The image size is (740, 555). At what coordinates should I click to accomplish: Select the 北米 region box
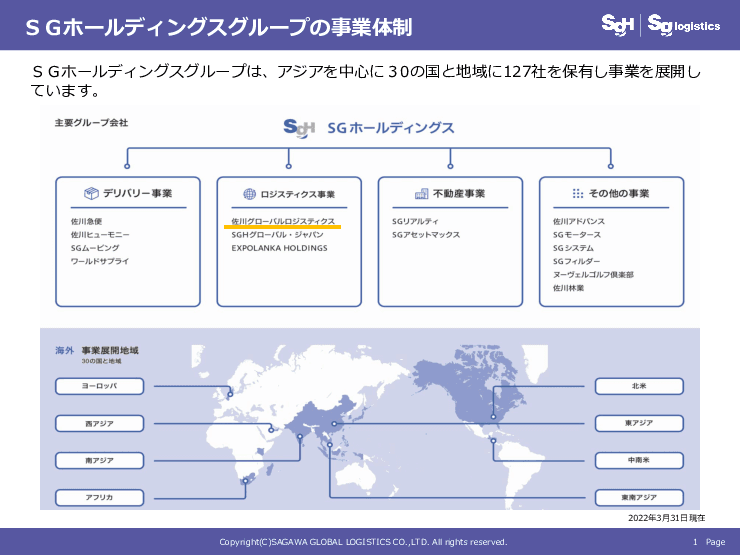(639, 386)
